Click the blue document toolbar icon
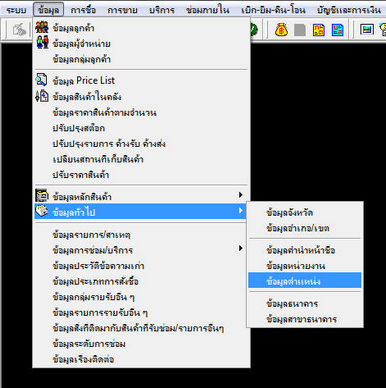 point(337,30)
